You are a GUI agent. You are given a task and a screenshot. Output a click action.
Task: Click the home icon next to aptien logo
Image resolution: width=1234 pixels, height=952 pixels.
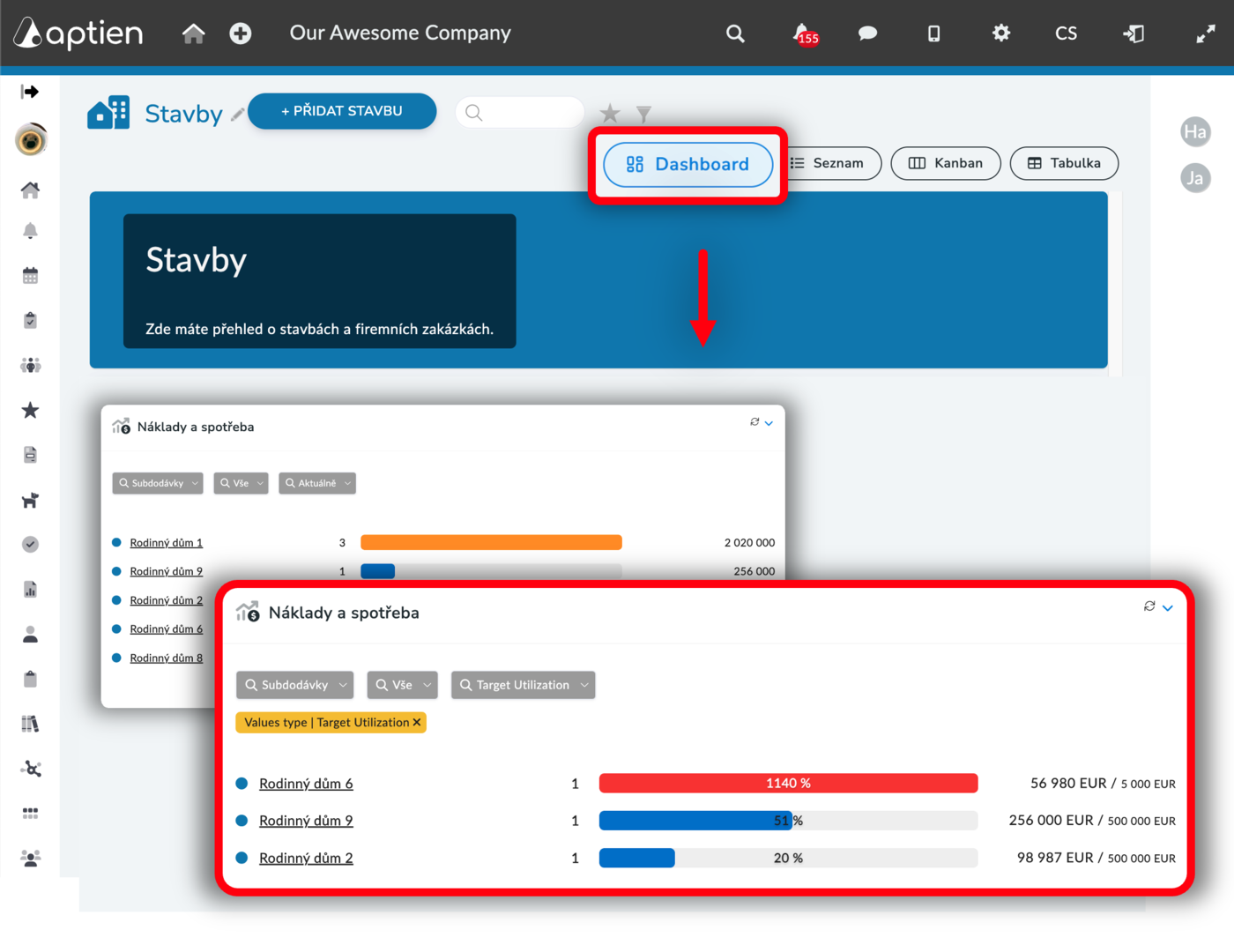click(193, 33)
